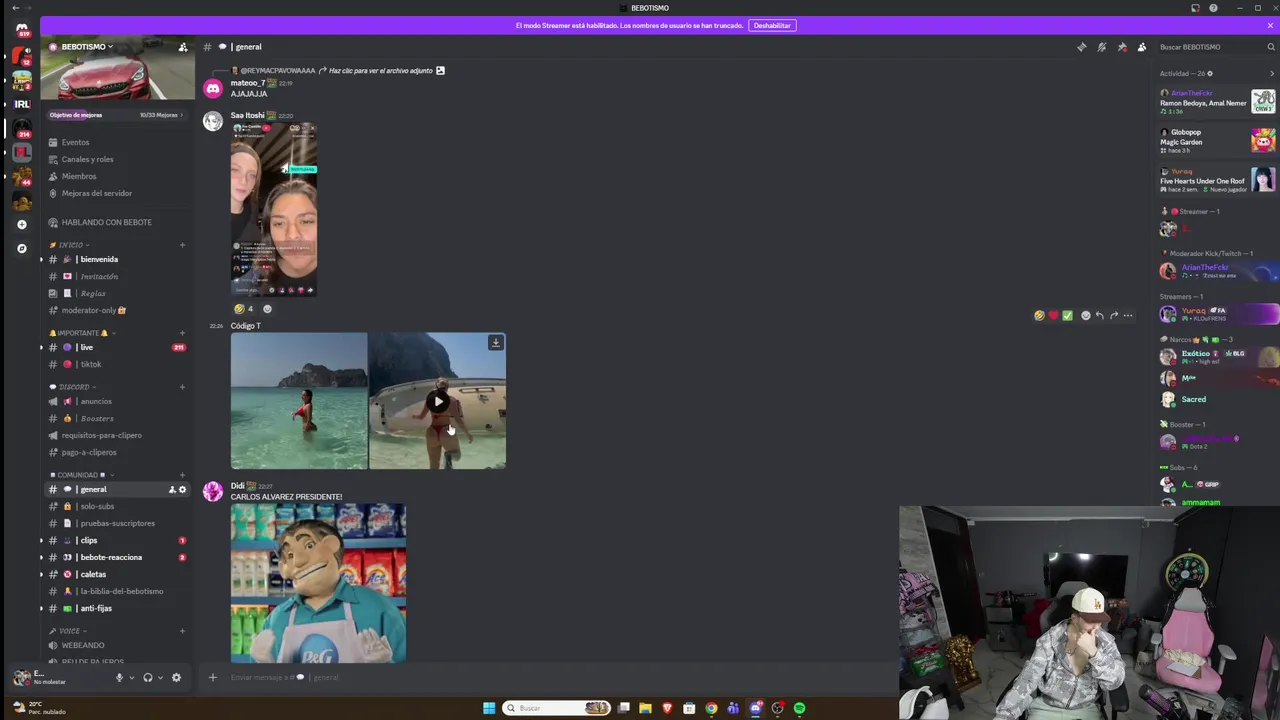Mute microphone toggle in user panel
The image size is (1280, 720).
[119, 678]
